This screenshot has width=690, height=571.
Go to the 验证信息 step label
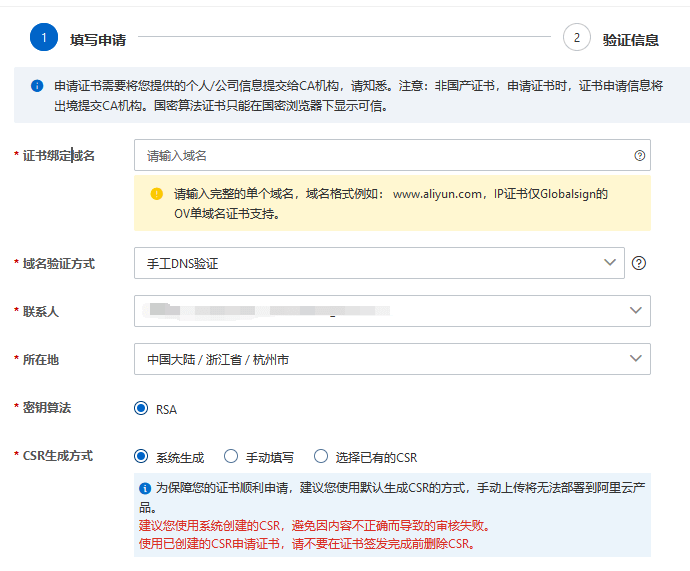click(x=631, y=40)
